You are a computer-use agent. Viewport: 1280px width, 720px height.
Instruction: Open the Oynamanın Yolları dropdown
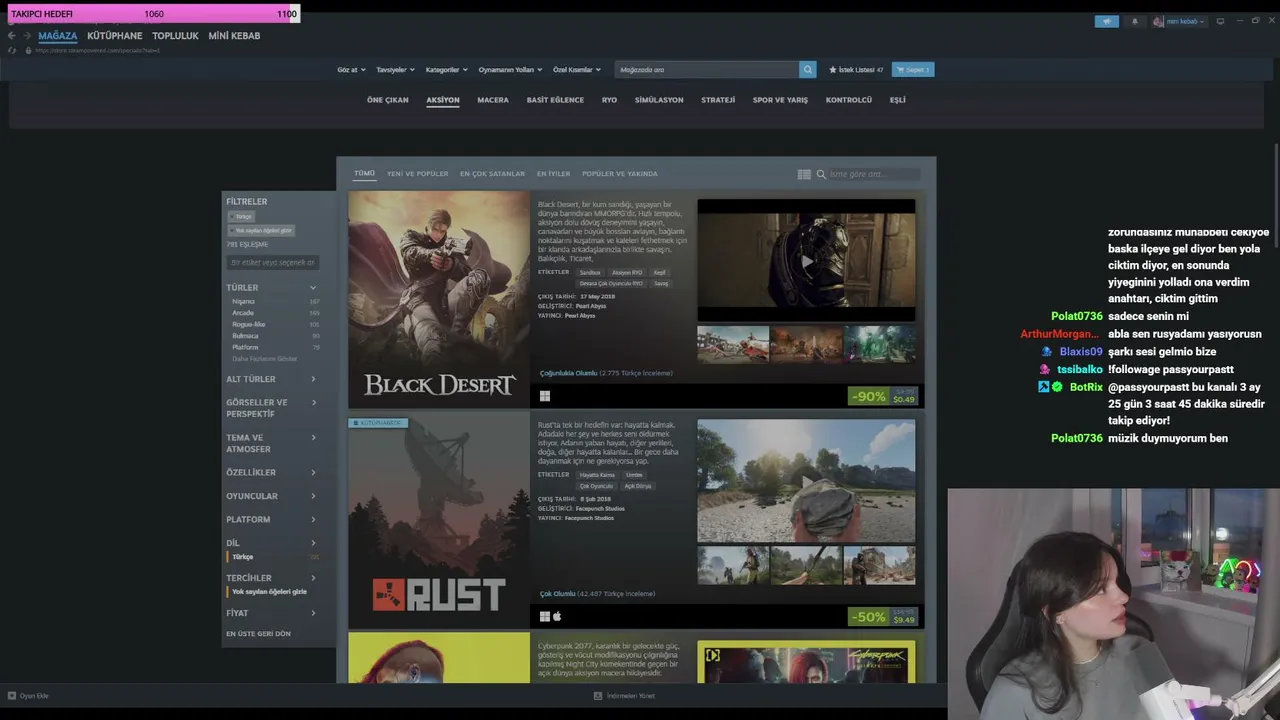coord(510,70)
